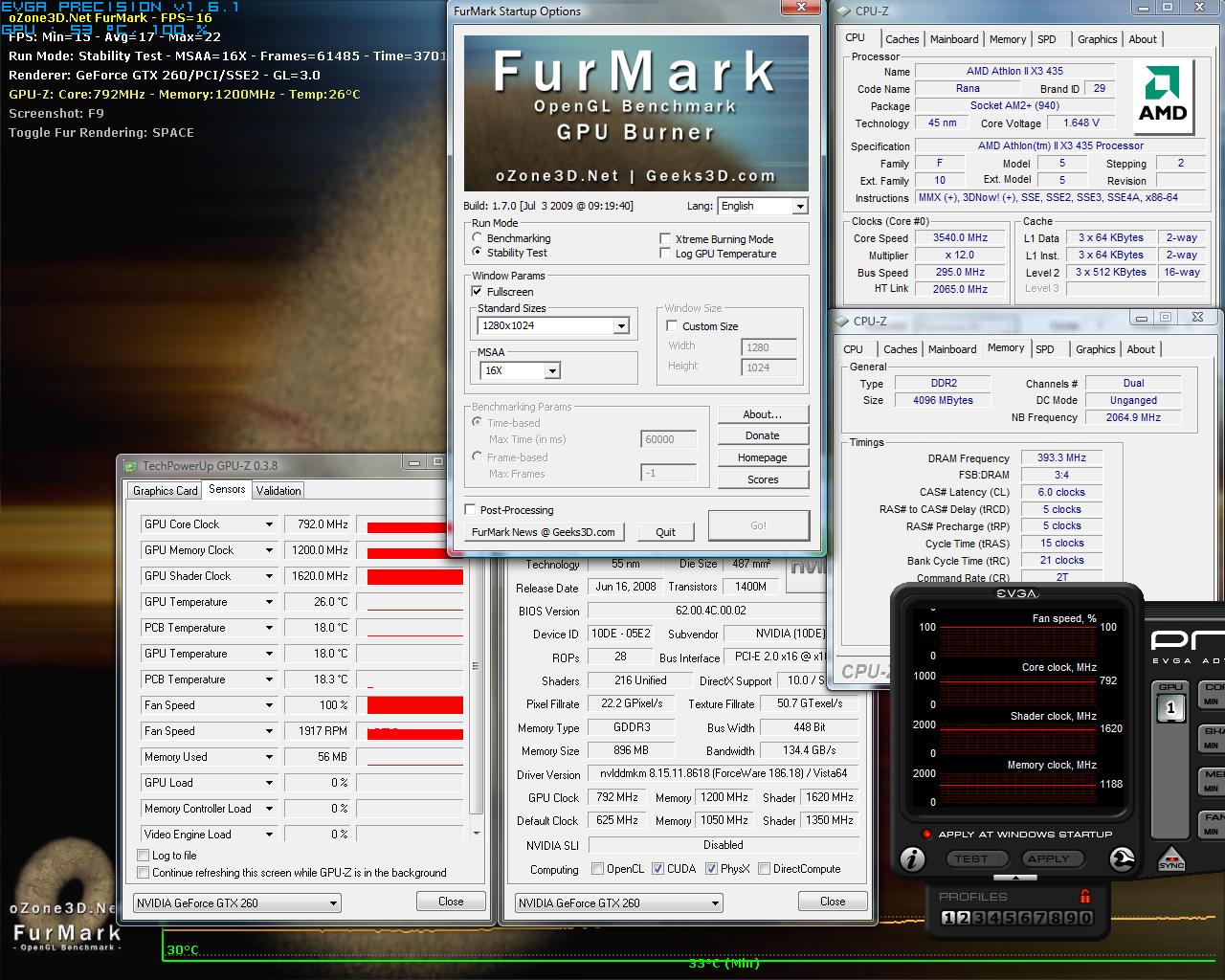This screenshot has width=1225, height=980.
Task: Open FurMark News @ Geeks3D.com
Action: tap(544, 532)
